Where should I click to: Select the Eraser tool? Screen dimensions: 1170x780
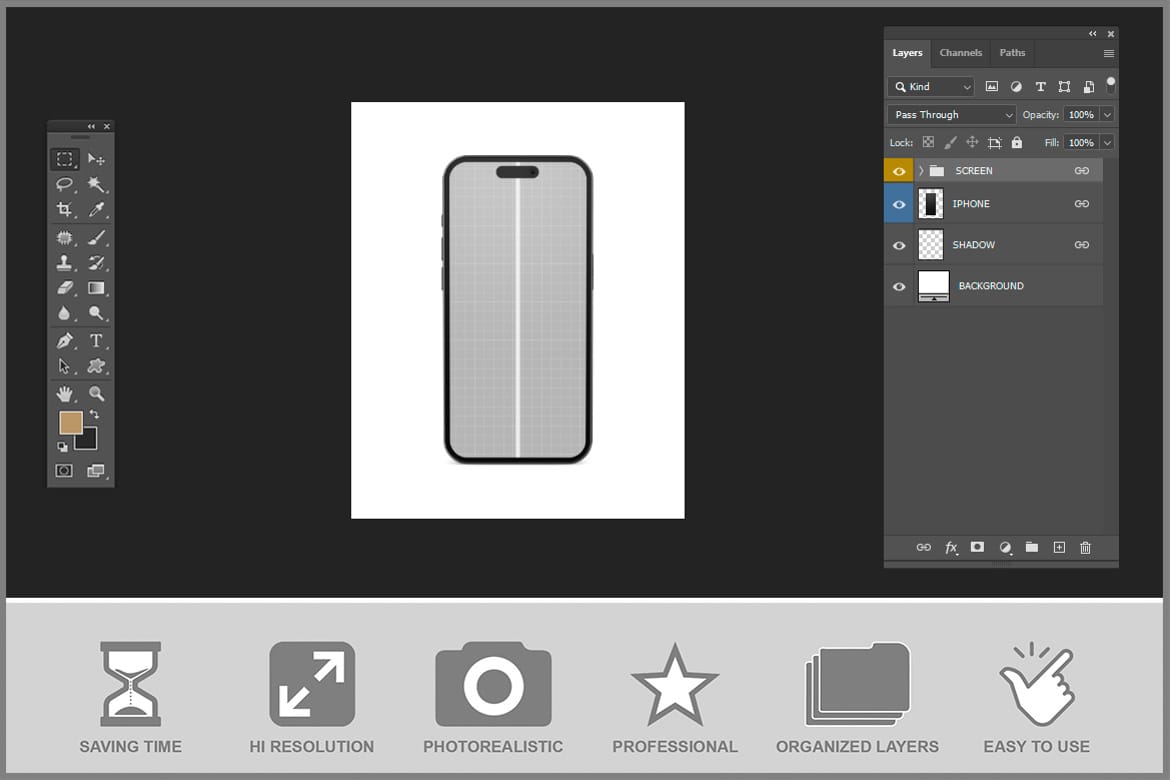point(65,287)
